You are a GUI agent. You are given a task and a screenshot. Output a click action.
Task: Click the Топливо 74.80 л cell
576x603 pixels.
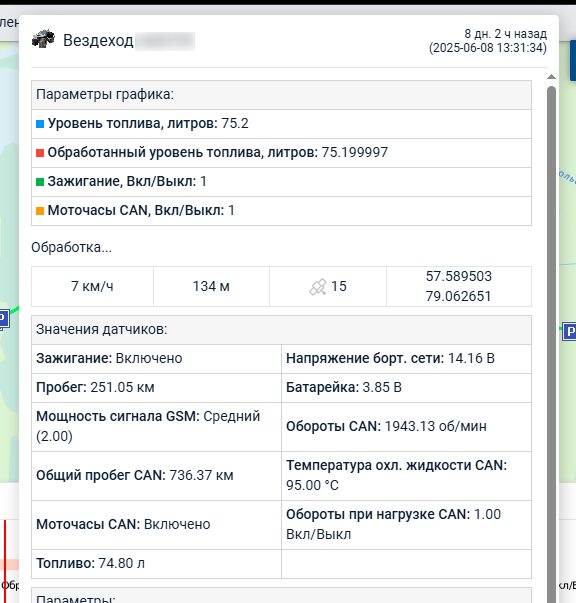click(156, 564)
